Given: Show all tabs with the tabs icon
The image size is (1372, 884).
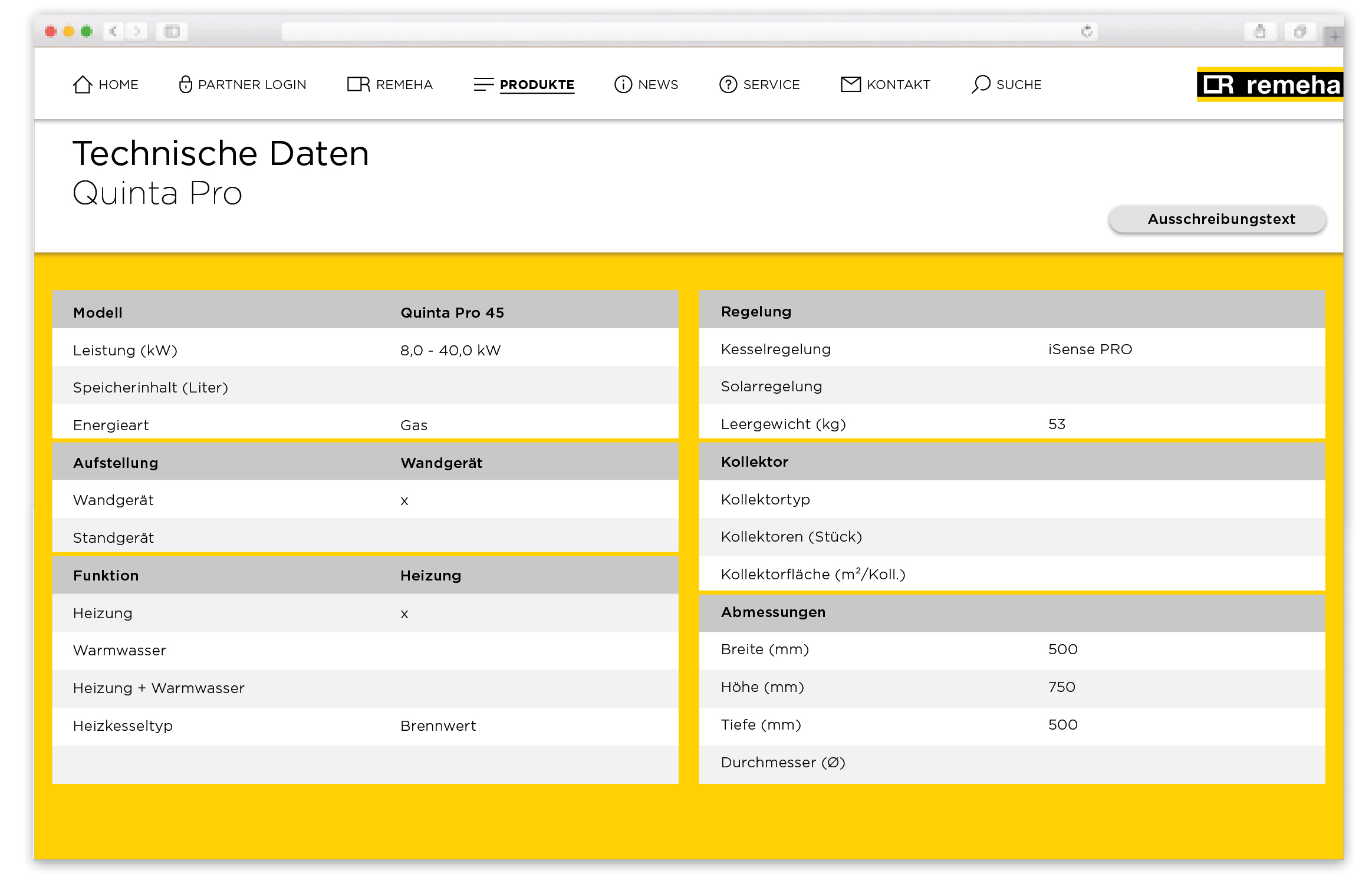Looking at the screenshot, I should [1300, 31].
